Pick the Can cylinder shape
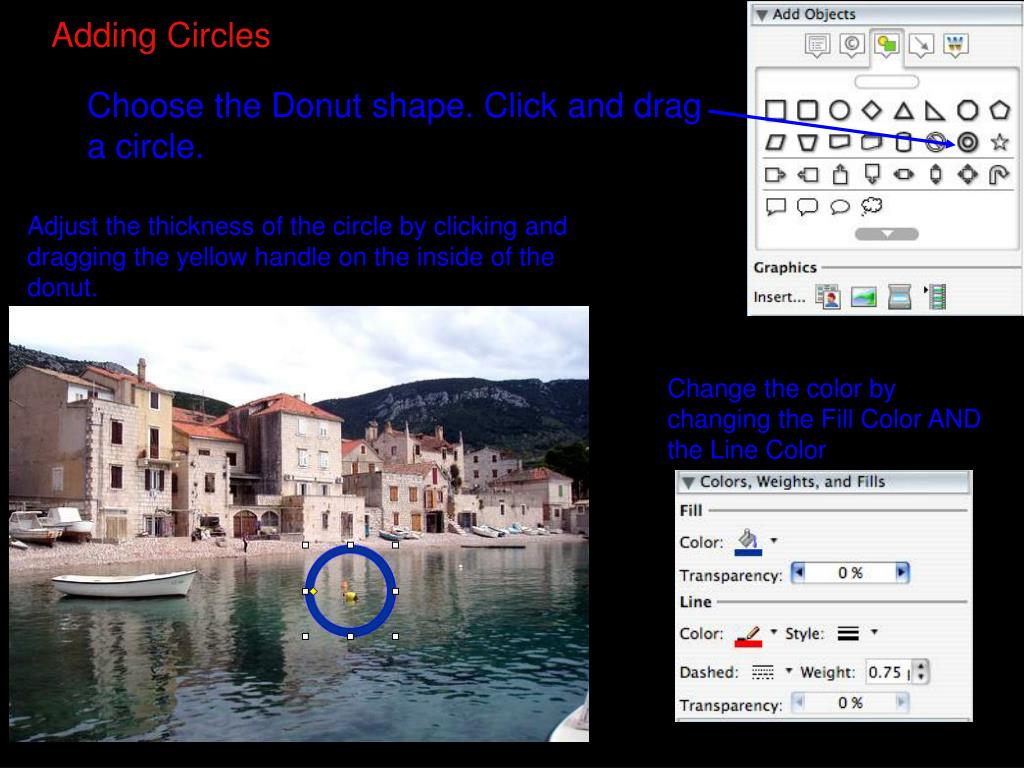The width and height of the screenshot is (1024, 768). pos(903,142)
